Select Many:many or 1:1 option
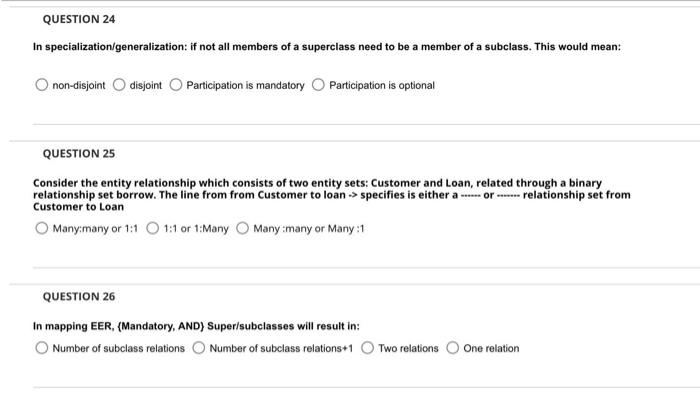 pyautogui.click(x=42, y=228)
